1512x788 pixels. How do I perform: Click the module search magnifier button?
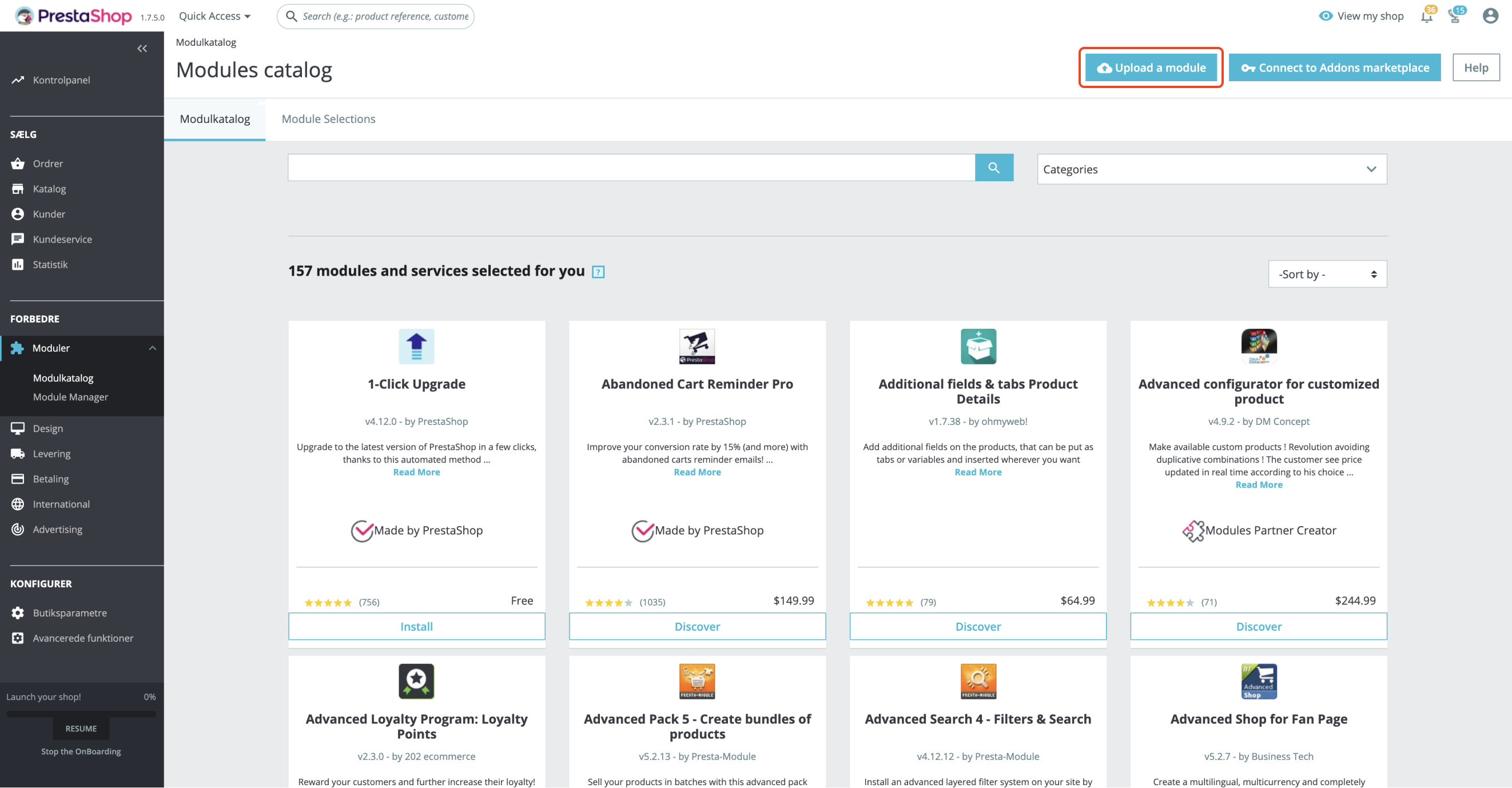[994, 168]
